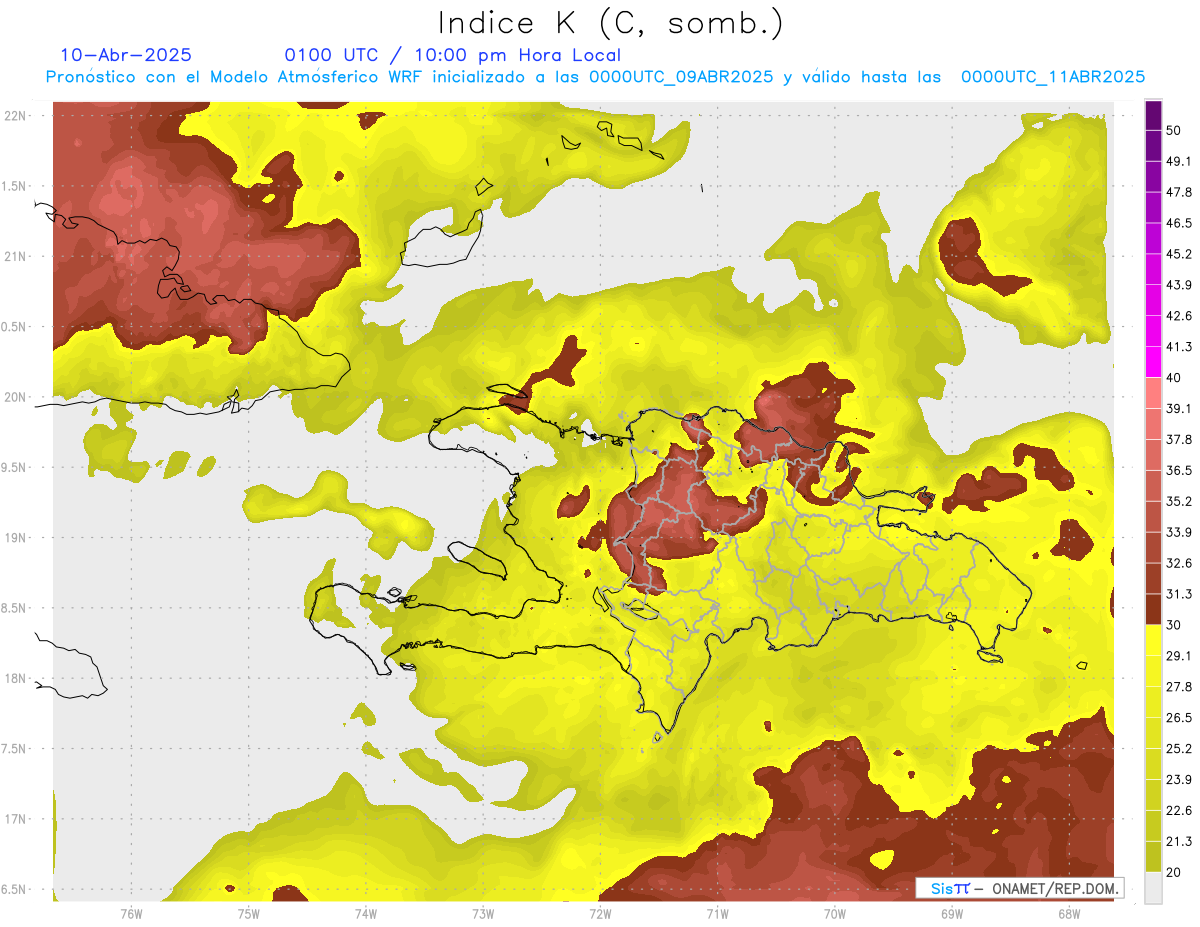Click the "0100 UTC / 10:00 pm Hora Local" time text
This screenshot has height=927, width=1200.
453,55
